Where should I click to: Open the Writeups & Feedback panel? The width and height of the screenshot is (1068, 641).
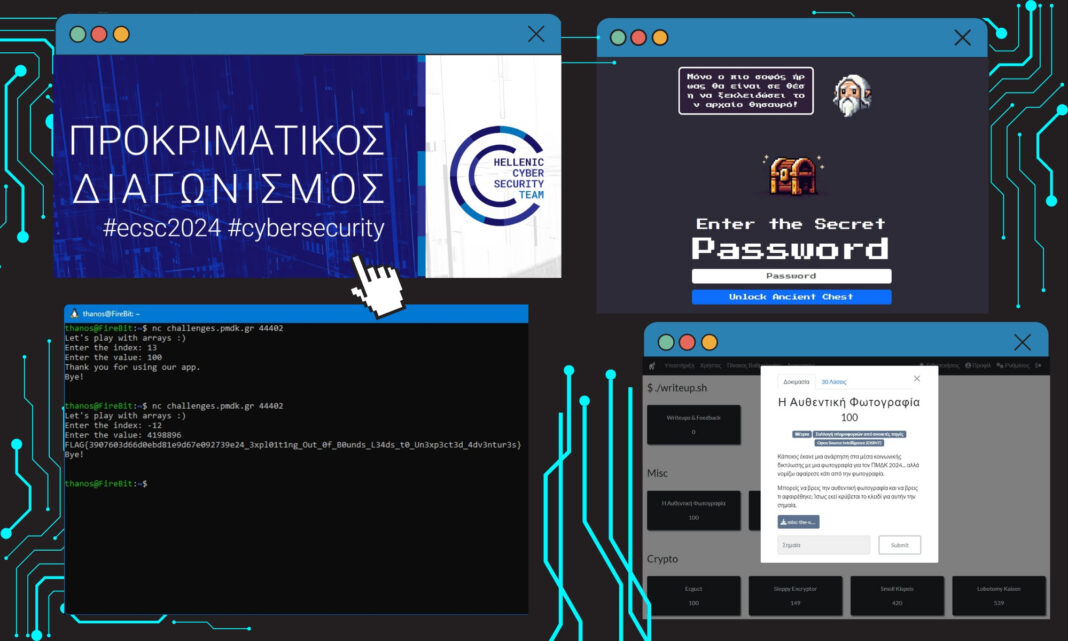694,423
